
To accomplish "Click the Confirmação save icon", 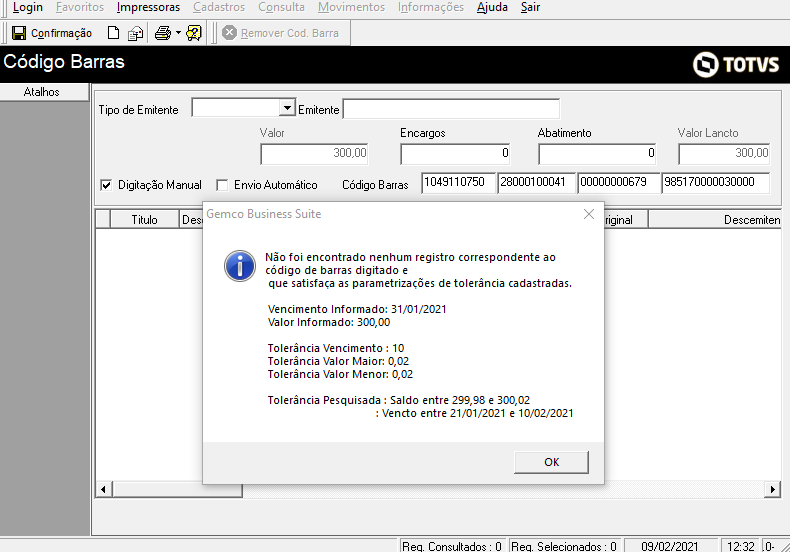I will [19, 33].
